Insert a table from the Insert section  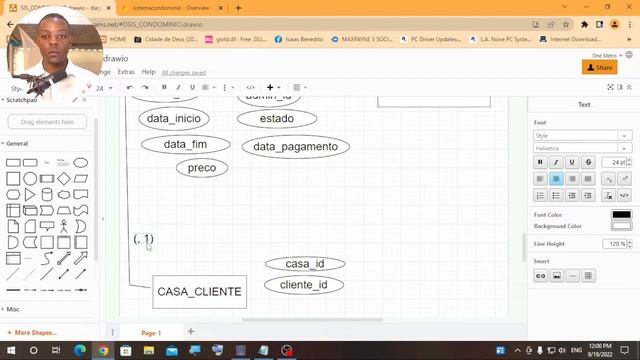click(x=588, y=276)
